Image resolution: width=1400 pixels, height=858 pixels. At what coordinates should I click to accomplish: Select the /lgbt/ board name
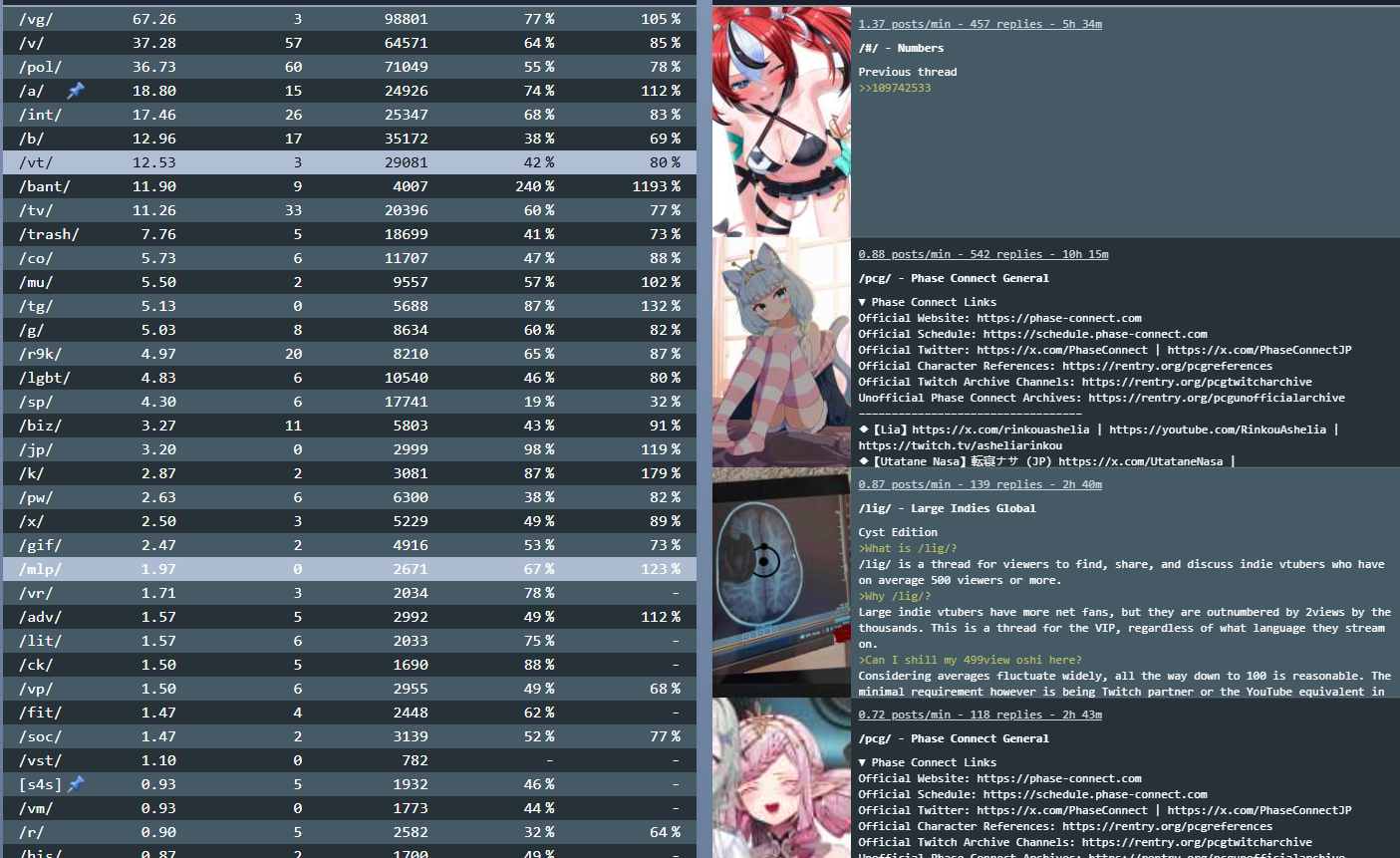(45, 378)
